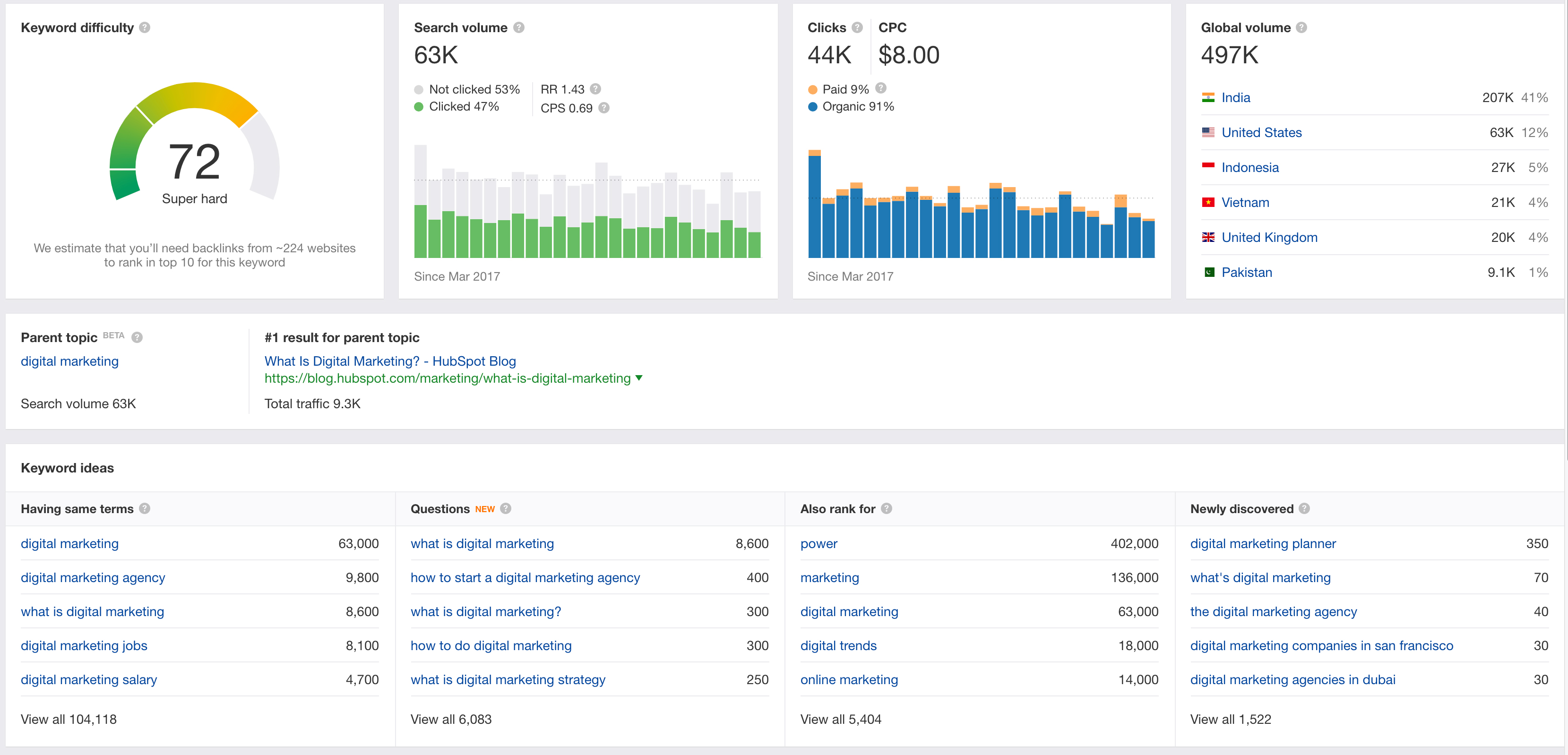Open What Is Digital Marketing HubSpot Blog
Screen dimensions: 1568x755
(x=390, y=361)
